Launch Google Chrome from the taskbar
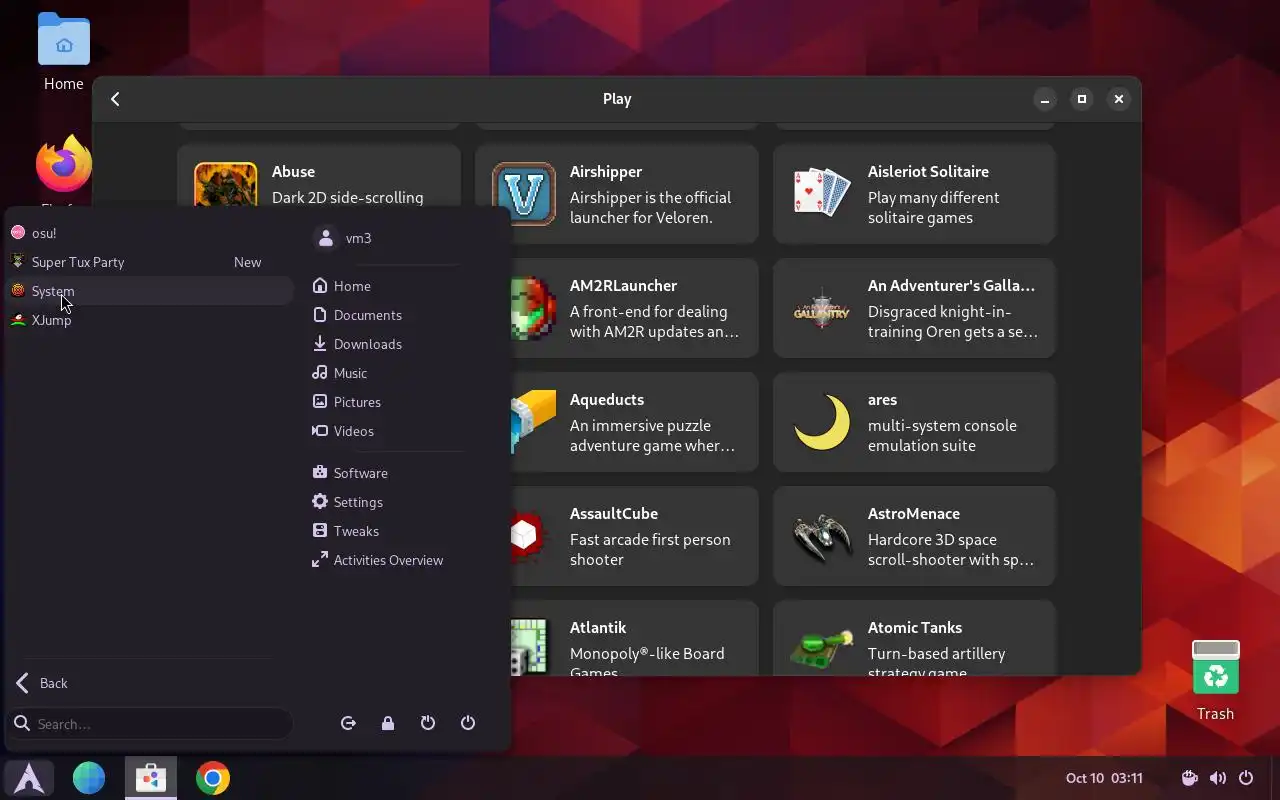Screen dimensions: 1280x800 (x=213, y=778)
